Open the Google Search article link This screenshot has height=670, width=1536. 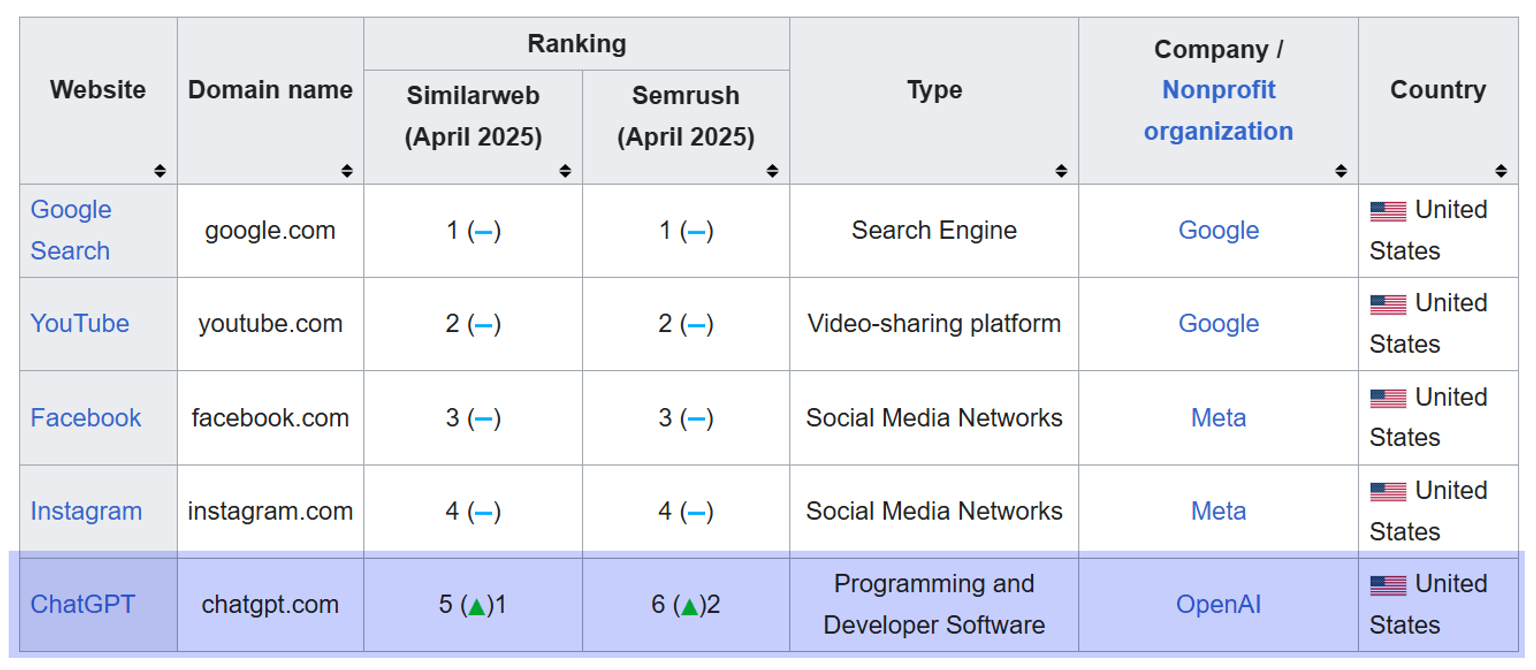pyautogui.click(x=71, y=230)
